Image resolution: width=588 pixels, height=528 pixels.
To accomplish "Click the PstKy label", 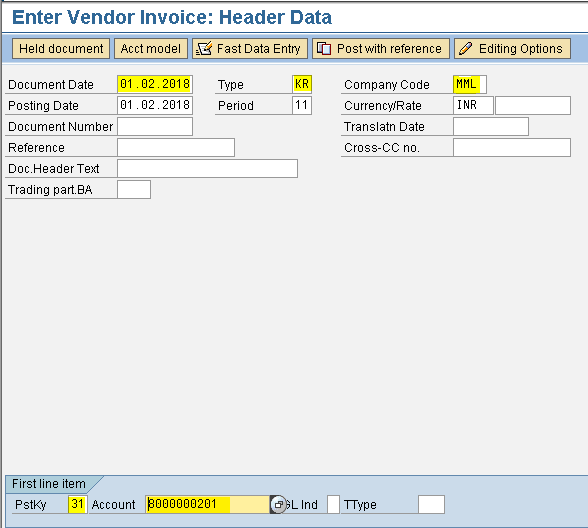I will pos(30,505).
